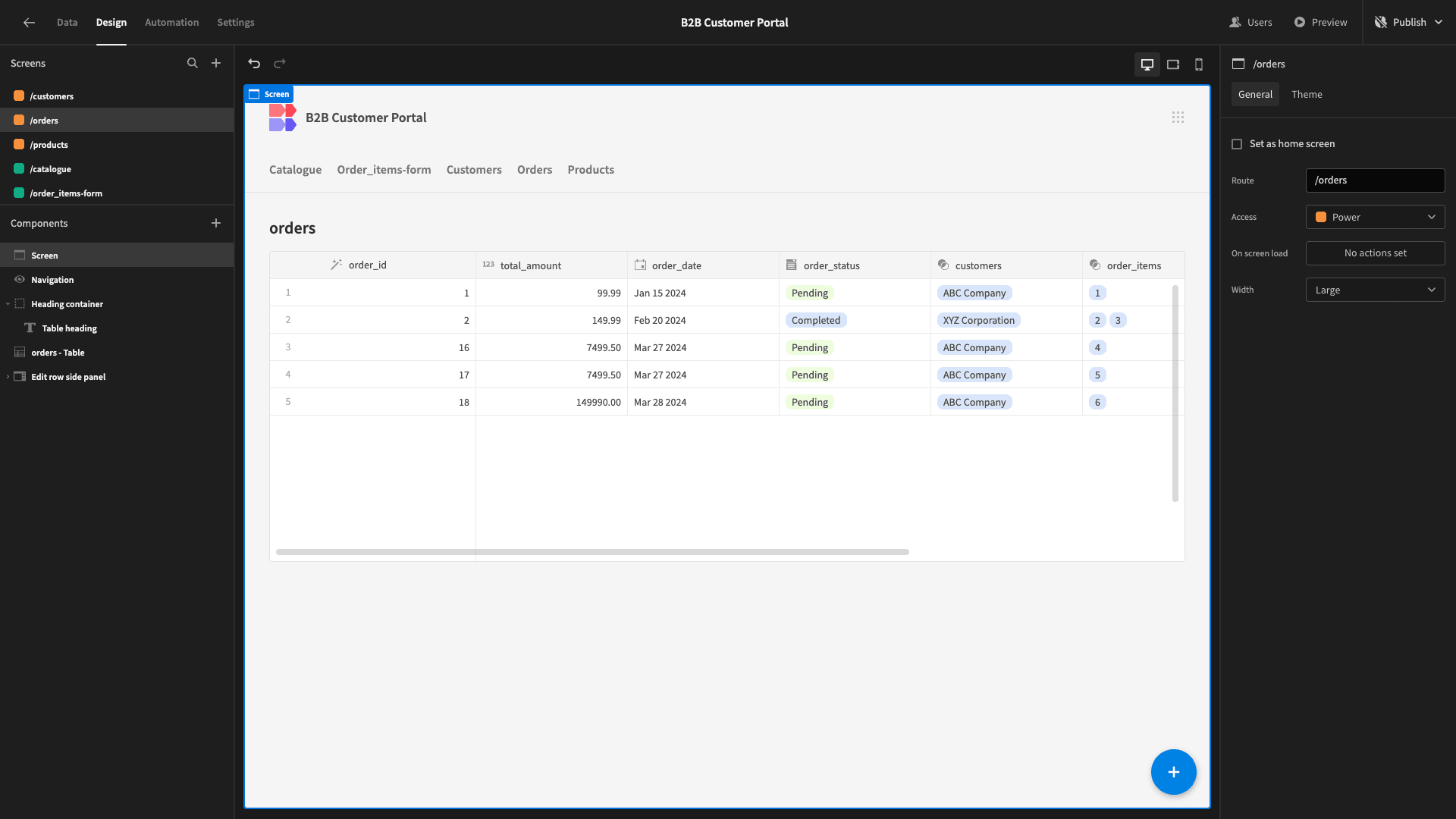This screenshot has height=819, width=1456.
Task: Select the Navigation component with eye icon
Action: (x=52, y=280)
